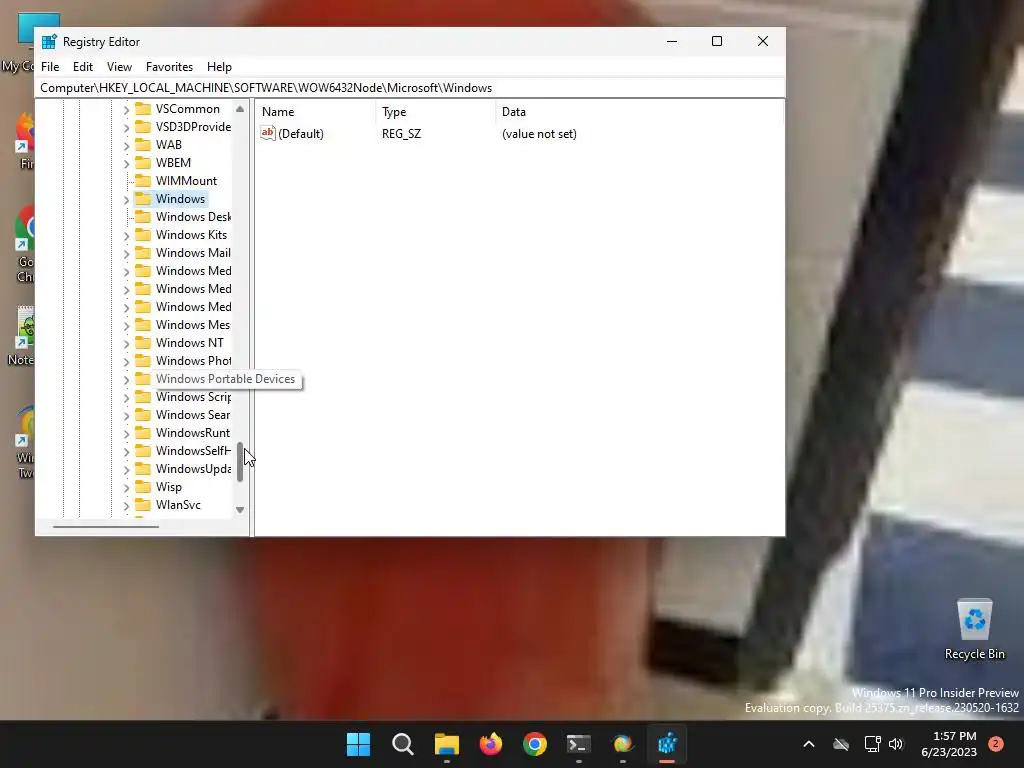Click the VSCommon folder icon
Screen dimensions: 1024x768
(143, 108)
